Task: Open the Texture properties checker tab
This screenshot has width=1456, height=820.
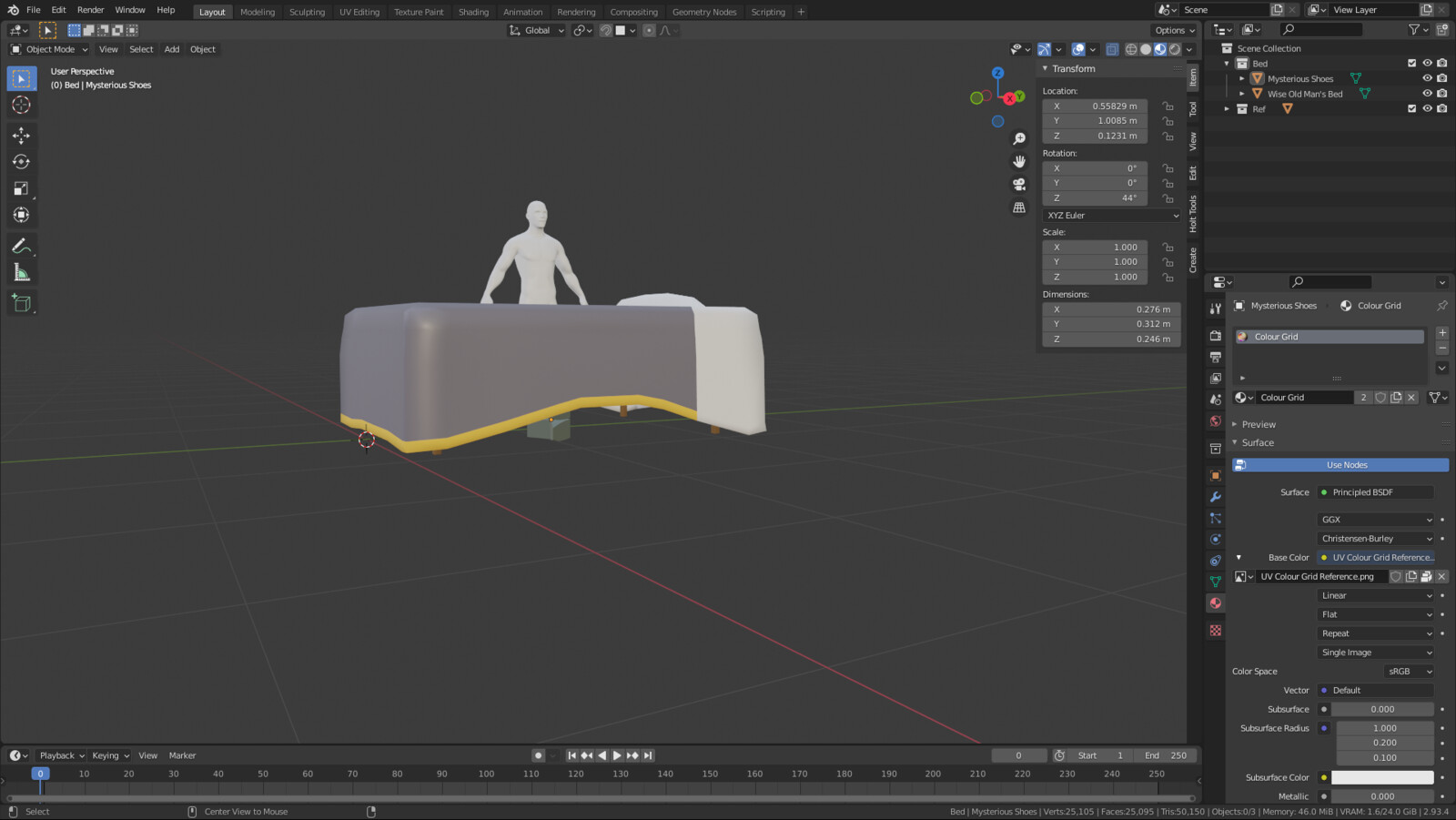Action: click(x=1216, y=630)
